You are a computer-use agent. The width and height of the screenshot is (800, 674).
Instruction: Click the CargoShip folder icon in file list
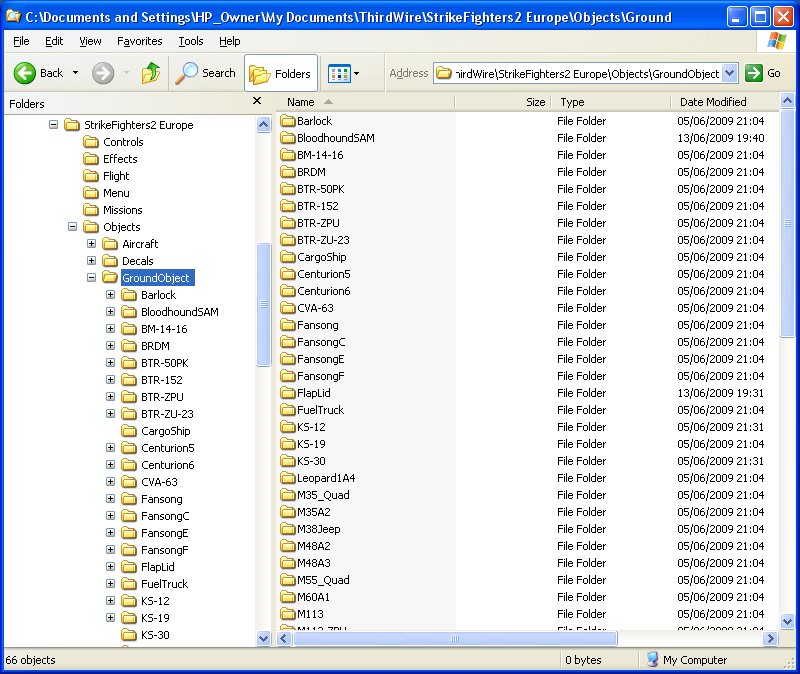coord(288,257)
